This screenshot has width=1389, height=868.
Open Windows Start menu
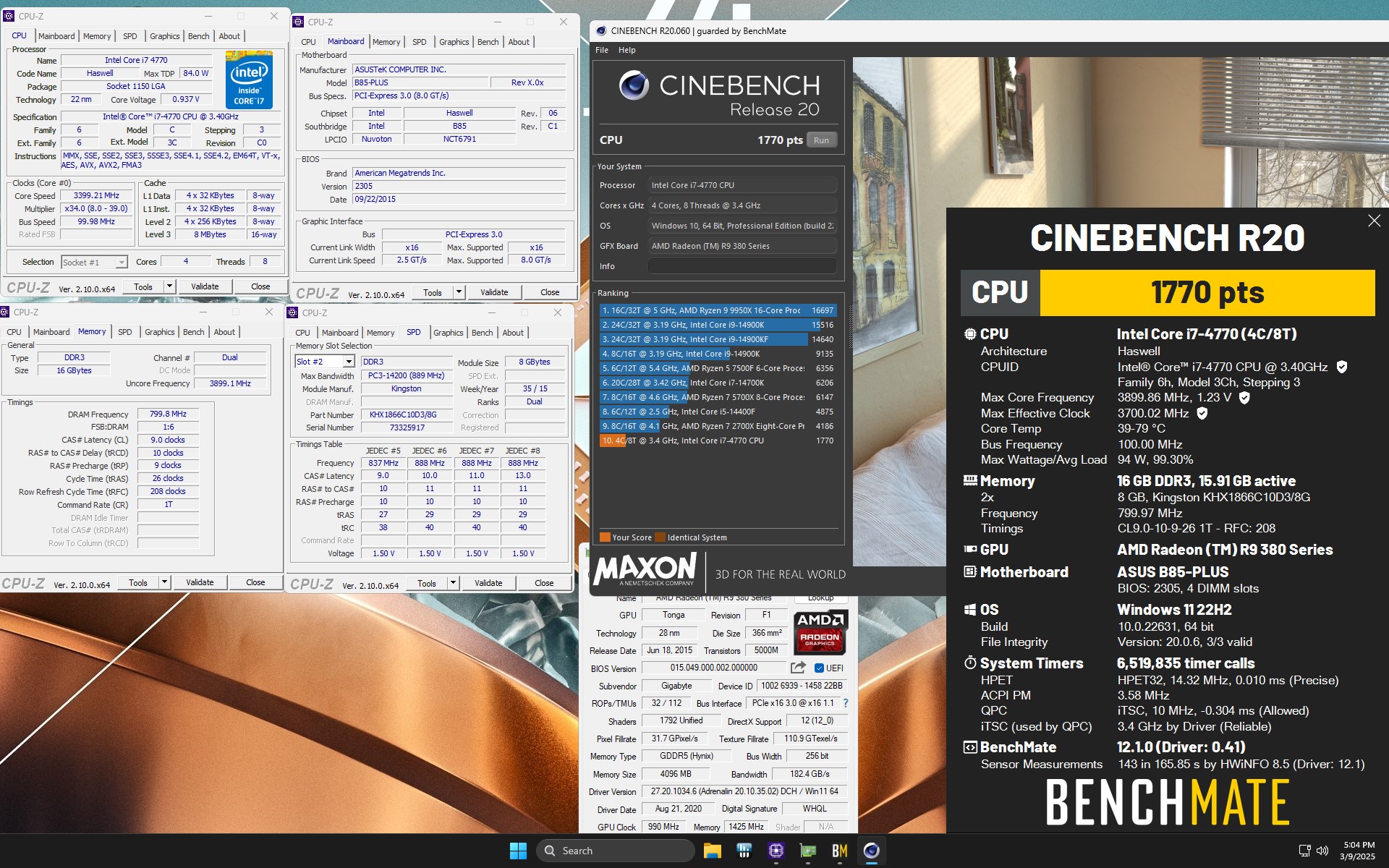click(518, 851)
